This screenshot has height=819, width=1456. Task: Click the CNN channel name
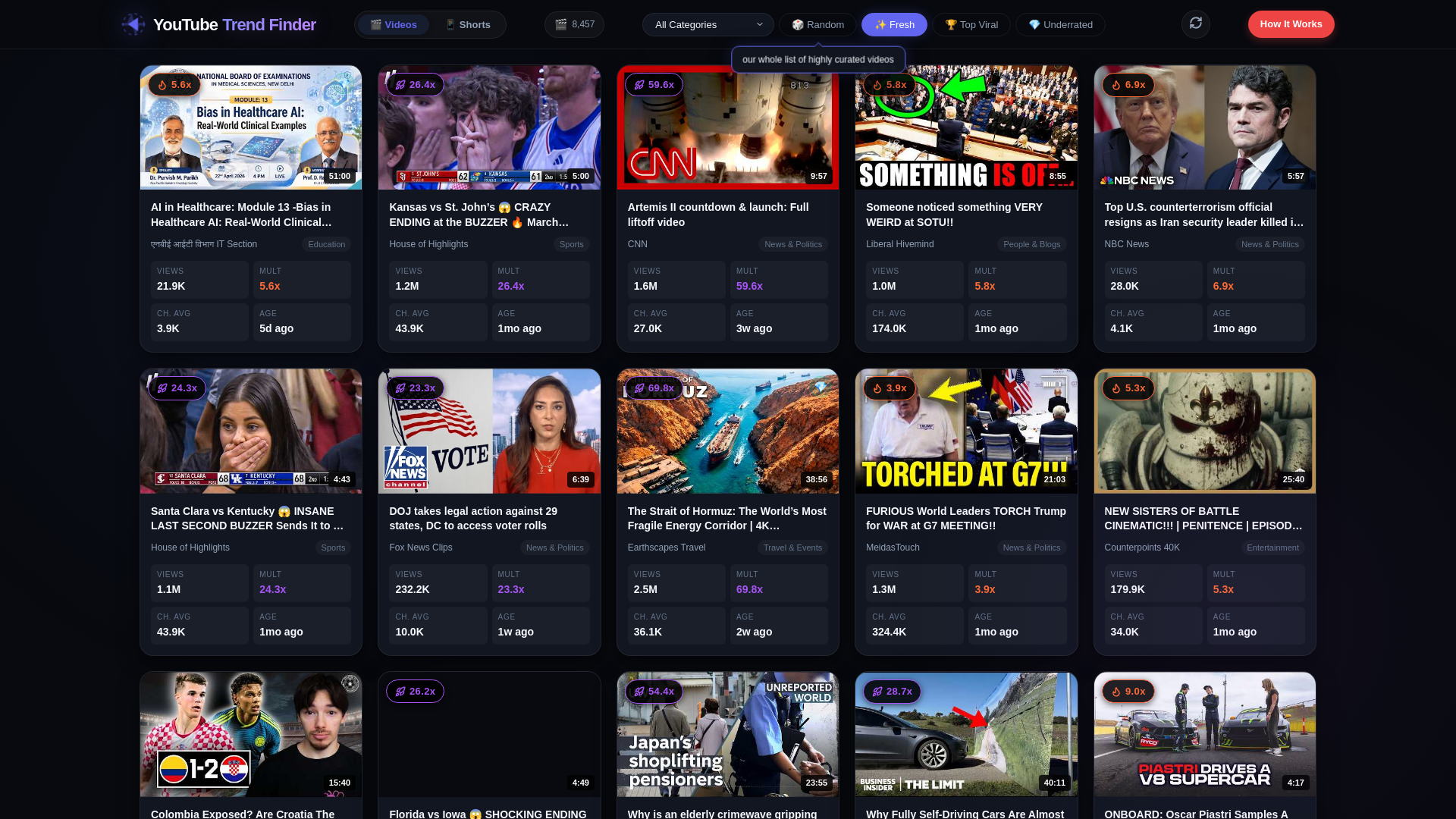pyautogui.click(x=638, y=244)
